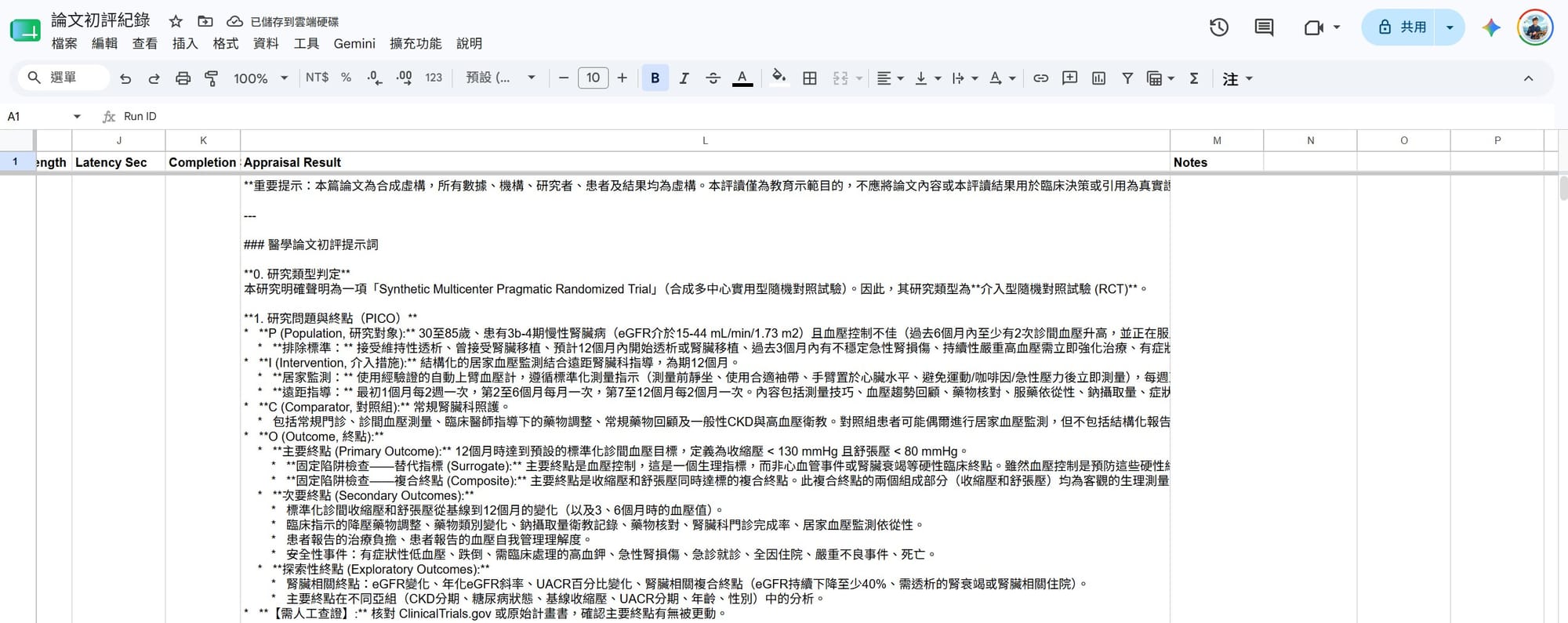Select the paint format tool
The image size is (1568, 623).
click(211, 78)
